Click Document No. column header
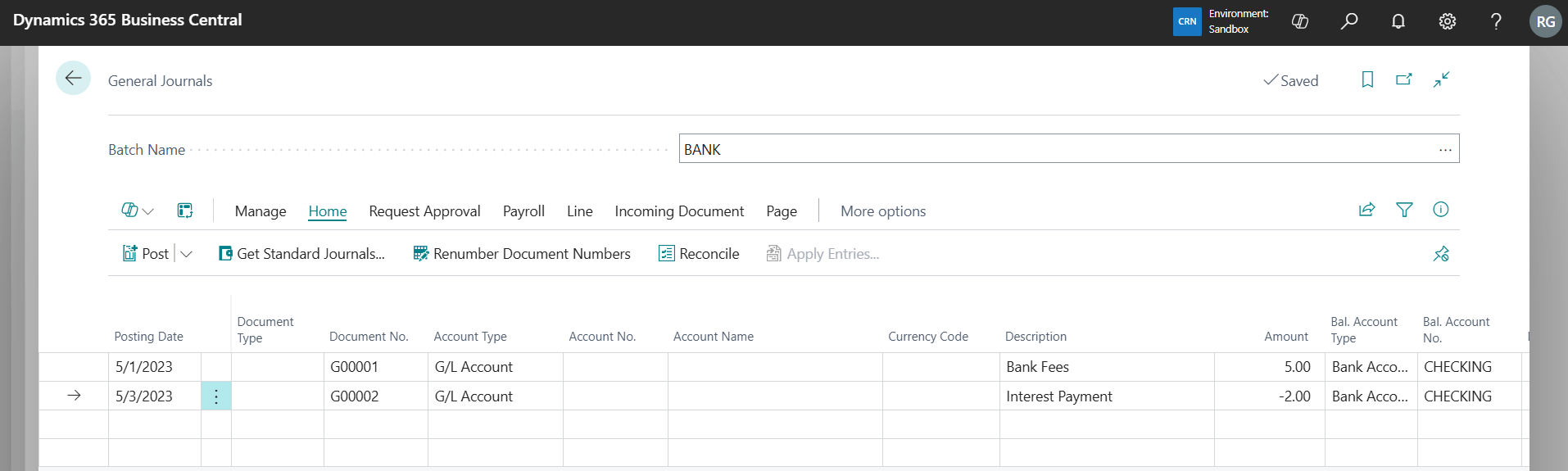The width and height of the screenshot is (1568, 471). tap(369, 337)
